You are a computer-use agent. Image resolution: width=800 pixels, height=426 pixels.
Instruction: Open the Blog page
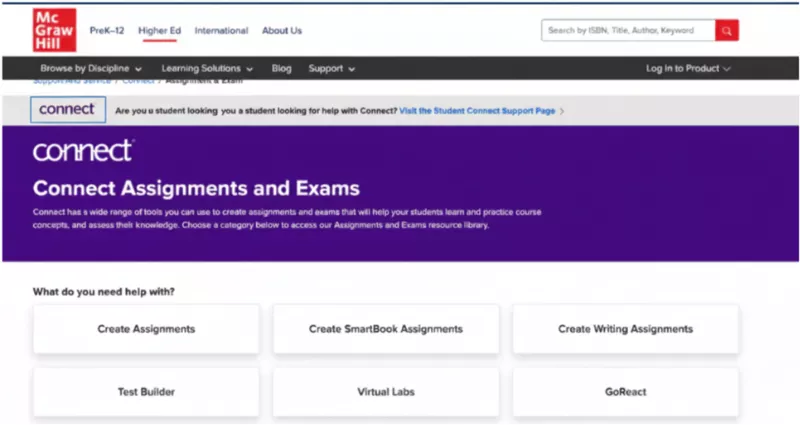pos(281,68)
